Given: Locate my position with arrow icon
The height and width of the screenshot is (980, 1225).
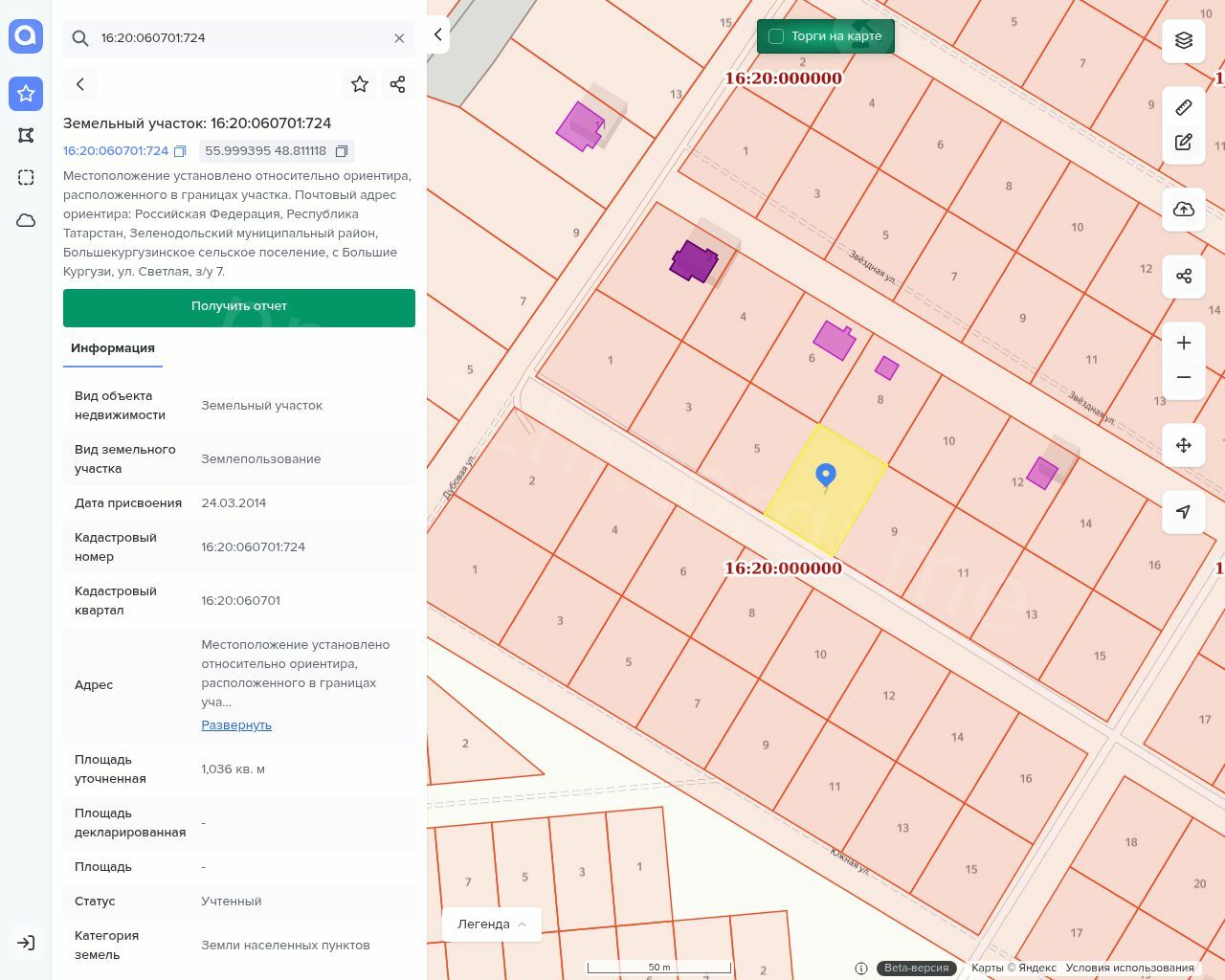Looking at the screenshot, I should click(x=1184, y=512).
